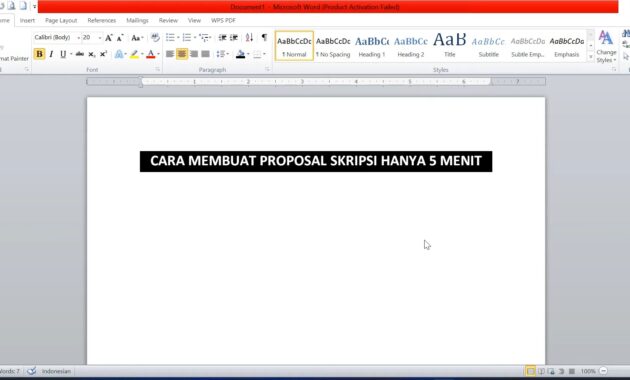Expand the Borders dropdown arrow

point(264,54)
